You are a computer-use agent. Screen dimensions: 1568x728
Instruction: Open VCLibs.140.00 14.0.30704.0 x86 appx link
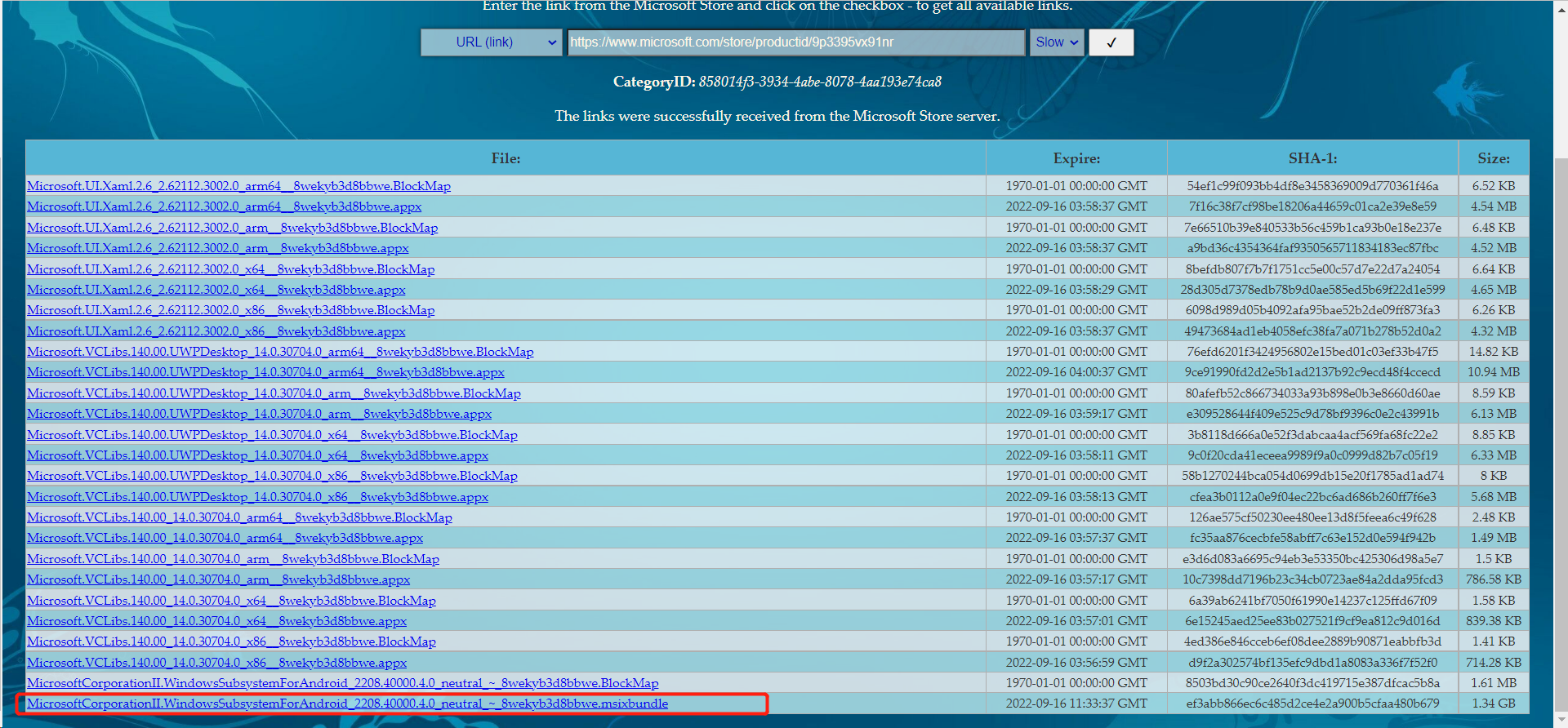[216, 663]
